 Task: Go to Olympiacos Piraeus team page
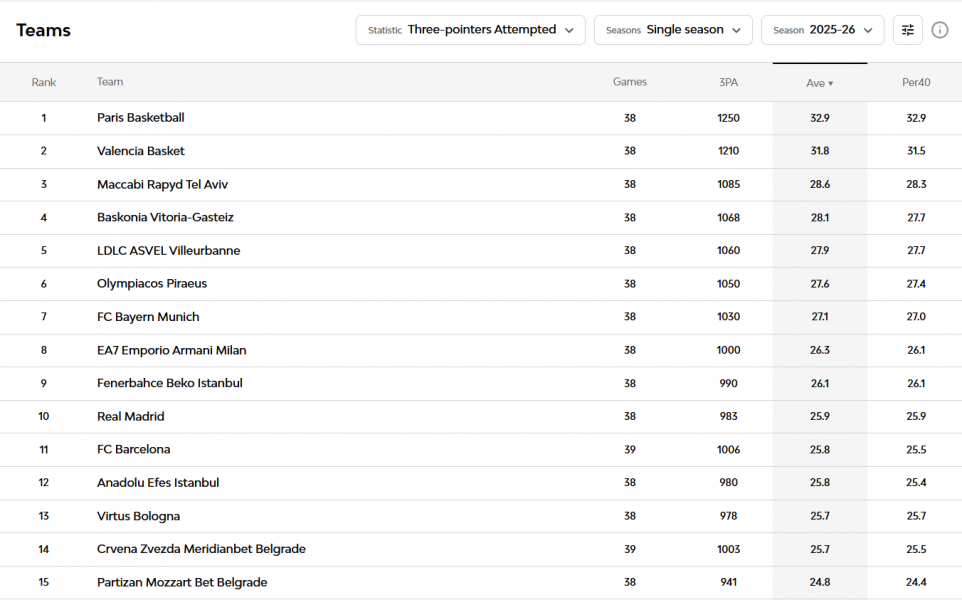coord(152,284)
